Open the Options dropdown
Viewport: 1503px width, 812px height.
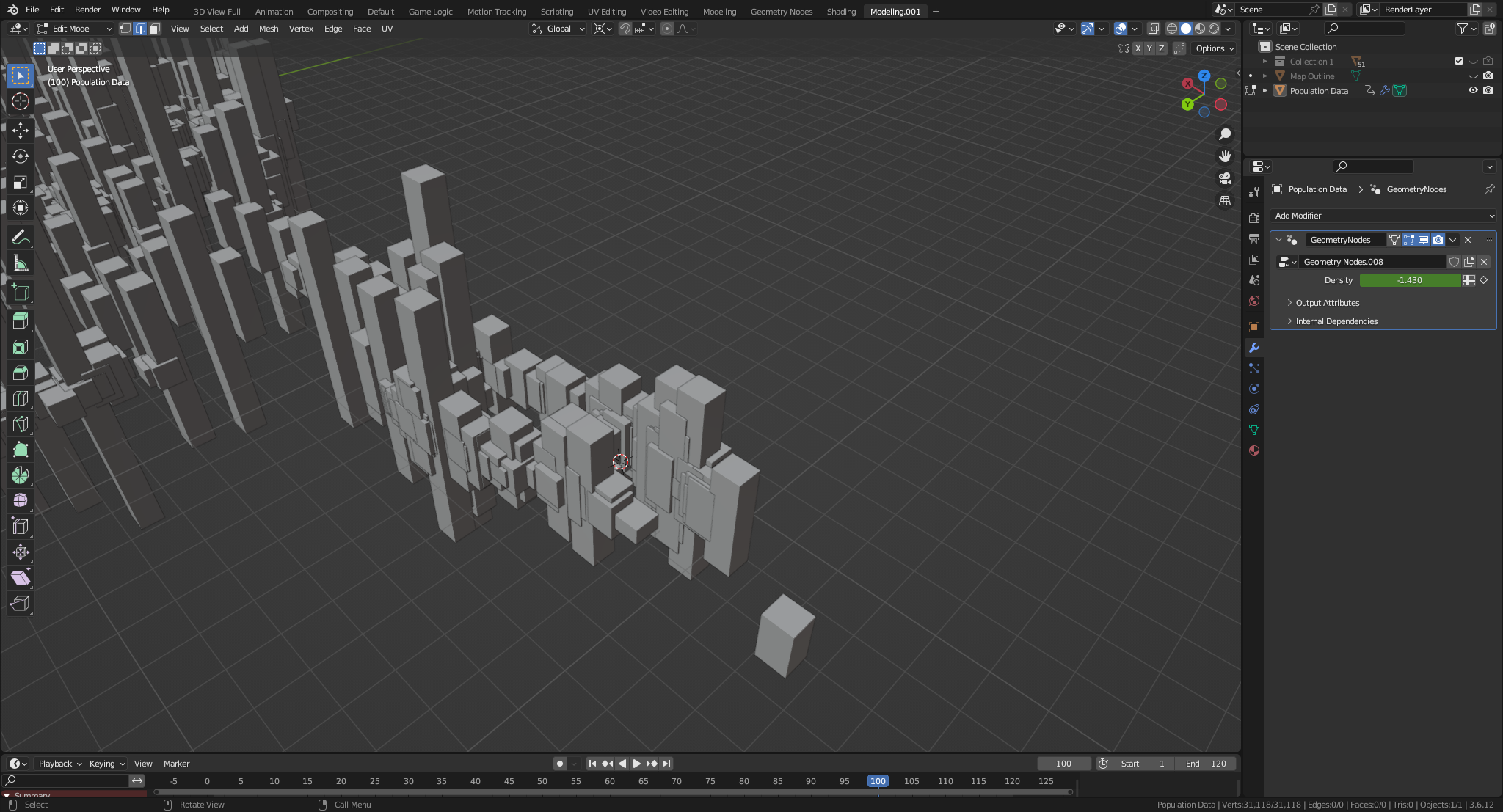pos(1215,48)
